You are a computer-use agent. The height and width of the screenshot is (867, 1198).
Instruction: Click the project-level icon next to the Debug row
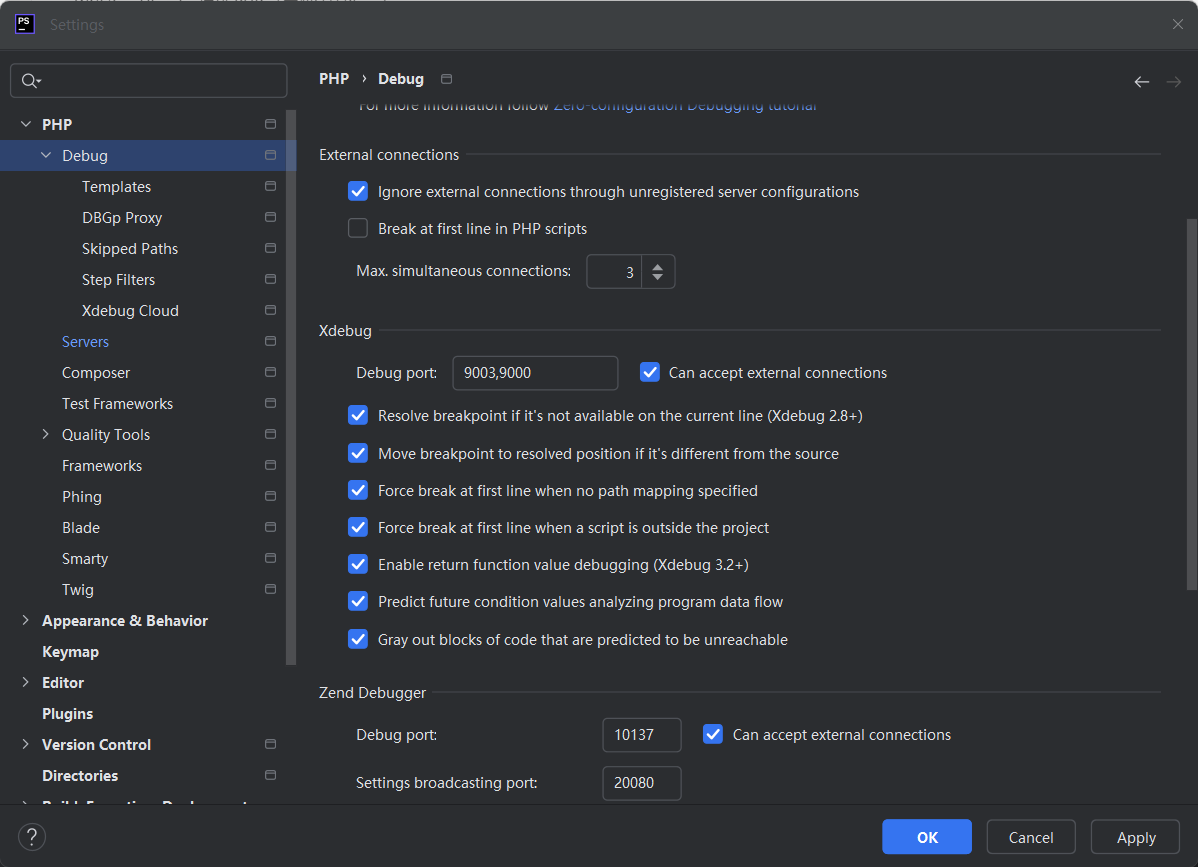[x=270, y=155]
